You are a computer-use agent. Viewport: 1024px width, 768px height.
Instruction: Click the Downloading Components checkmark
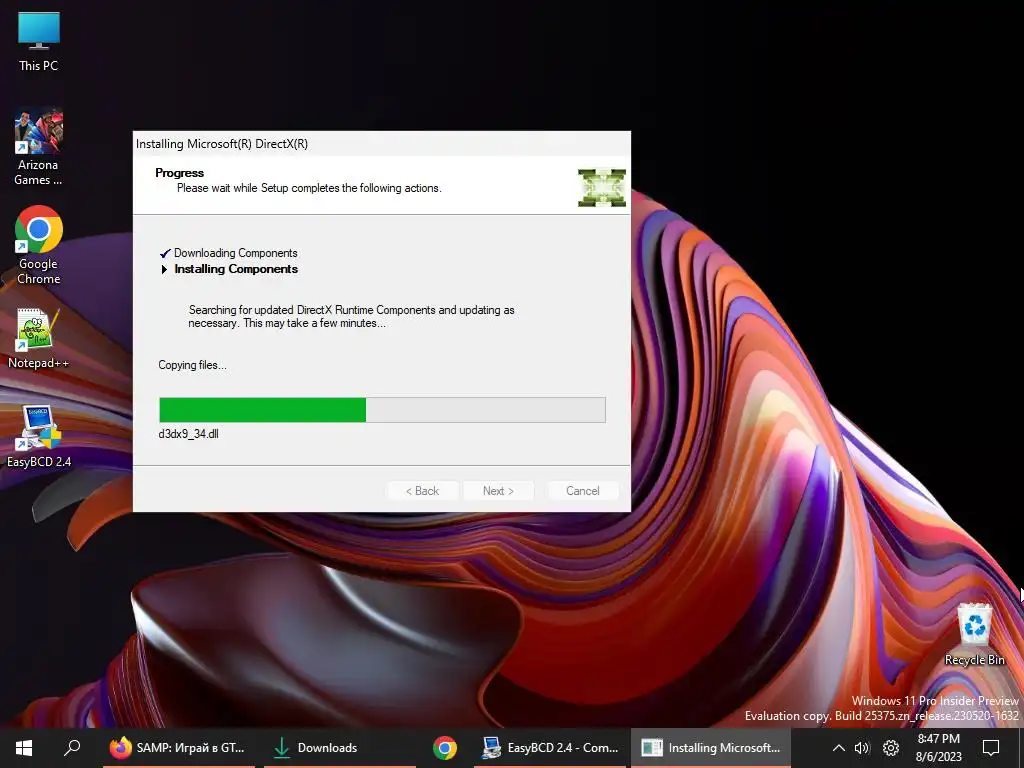(165, 253)
